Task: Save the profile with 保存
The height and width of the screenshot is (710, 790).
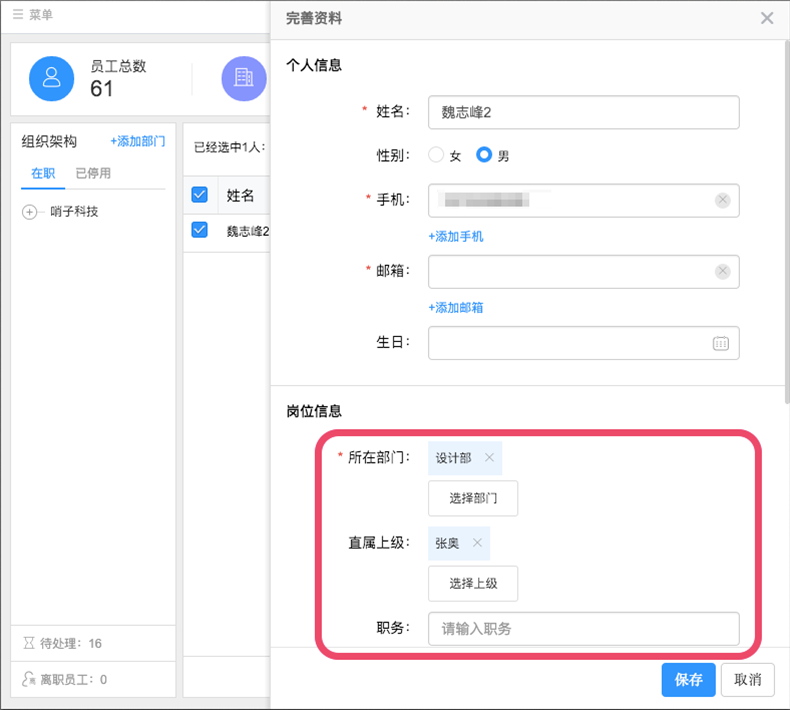Action: pyautogui.click(x=688, y=680)
